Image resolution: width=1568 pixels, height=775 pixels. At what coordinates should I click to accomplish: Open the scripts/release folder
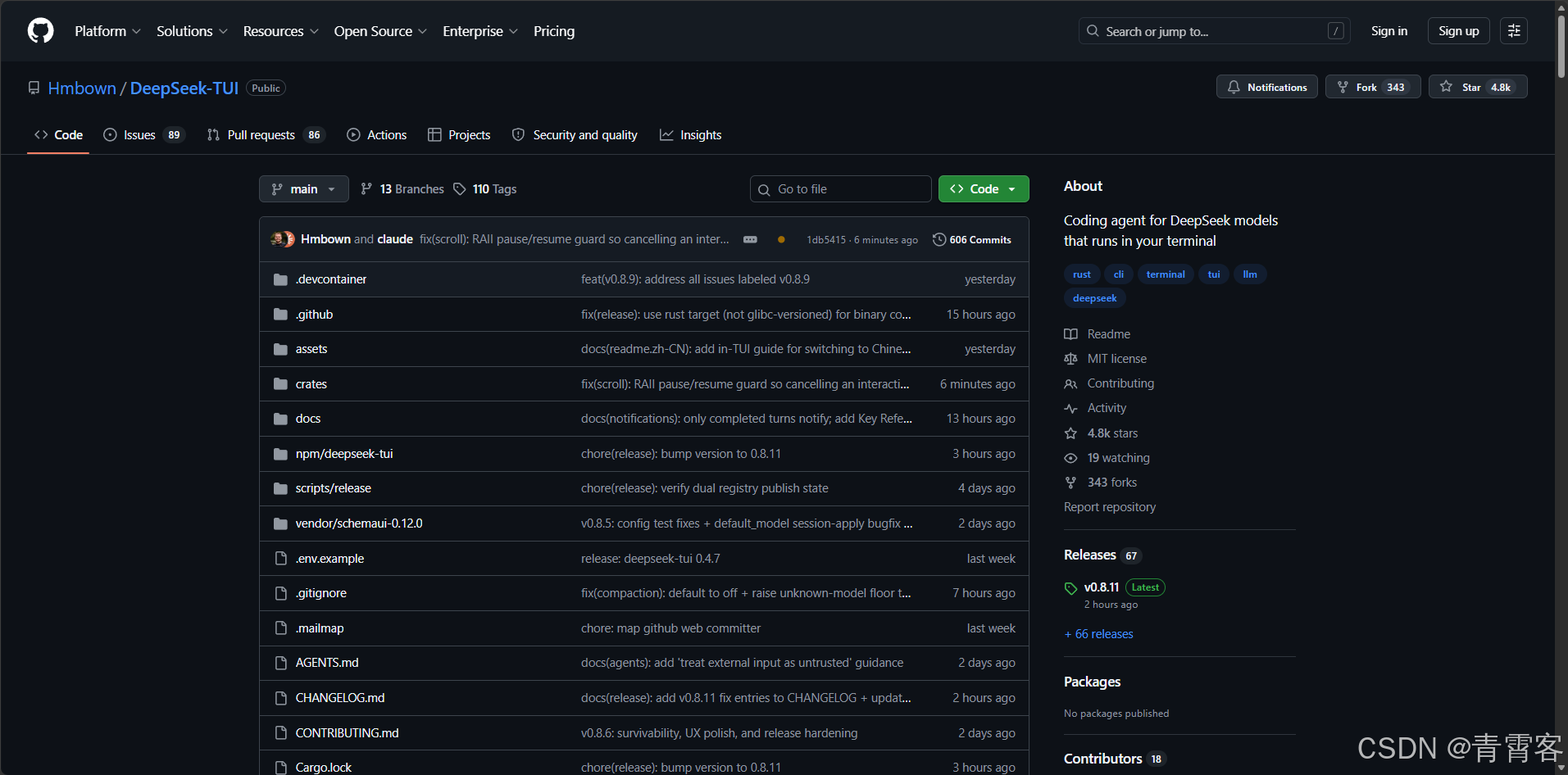tap(334, 488)
